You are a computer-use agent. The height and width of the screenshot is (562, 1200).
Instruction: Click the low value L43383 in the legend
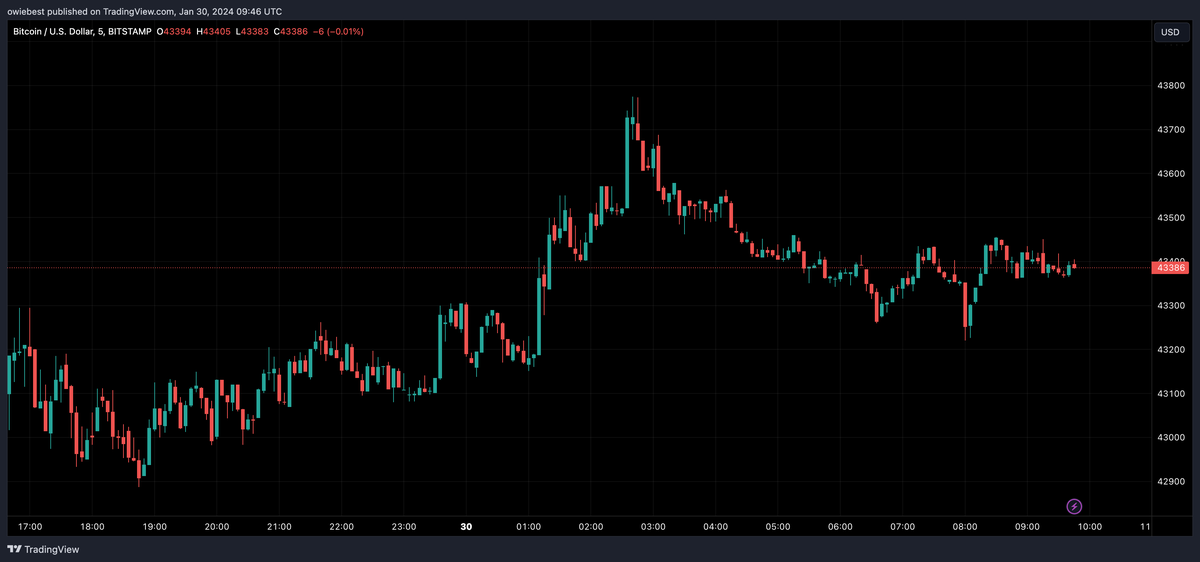252,32
